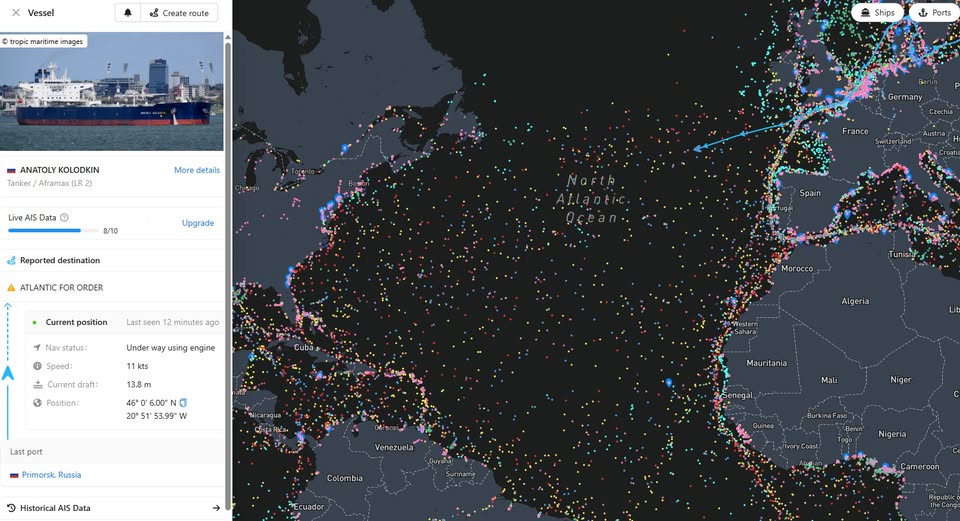Click the Live AIS Data info icon
The height and width of the screenshot is (521, 960).
point(64,217)
